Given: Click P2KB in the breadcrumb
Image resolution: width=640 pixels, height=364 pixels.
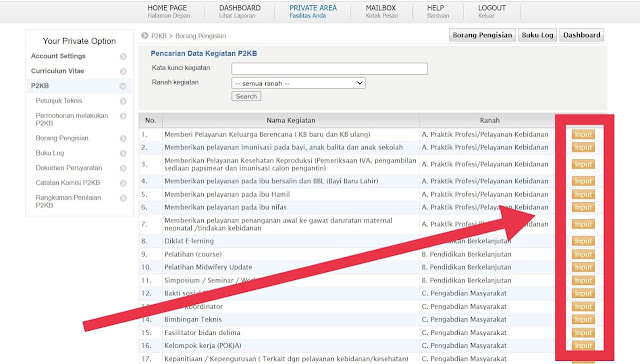Looking at the screenshot, I should click(x=159, y=36).
